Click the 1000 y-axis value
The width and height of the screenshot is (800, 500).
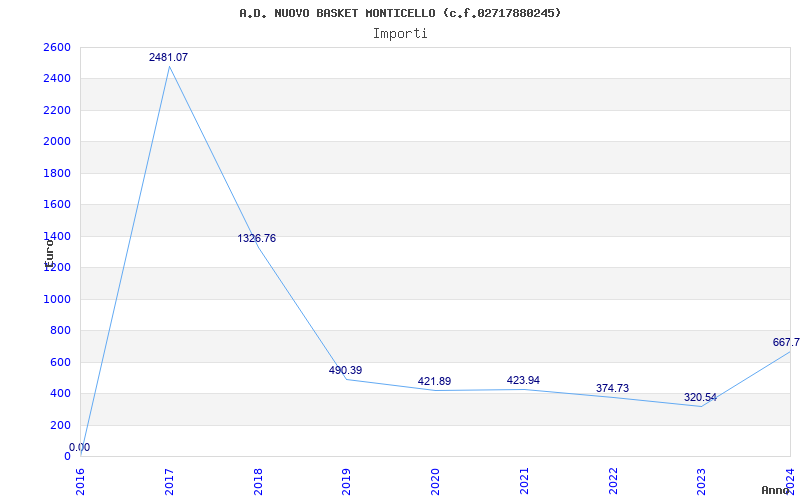tap(58, 299)
